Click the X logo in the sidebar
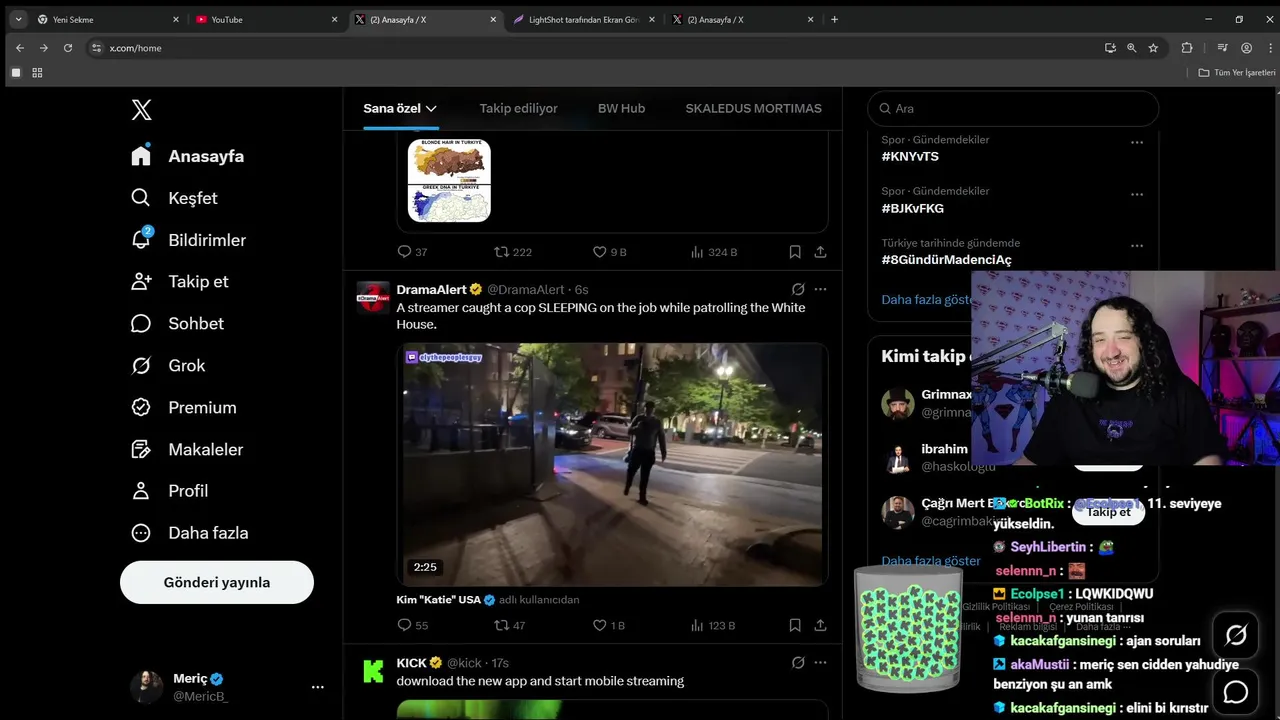 click(141, 110)
